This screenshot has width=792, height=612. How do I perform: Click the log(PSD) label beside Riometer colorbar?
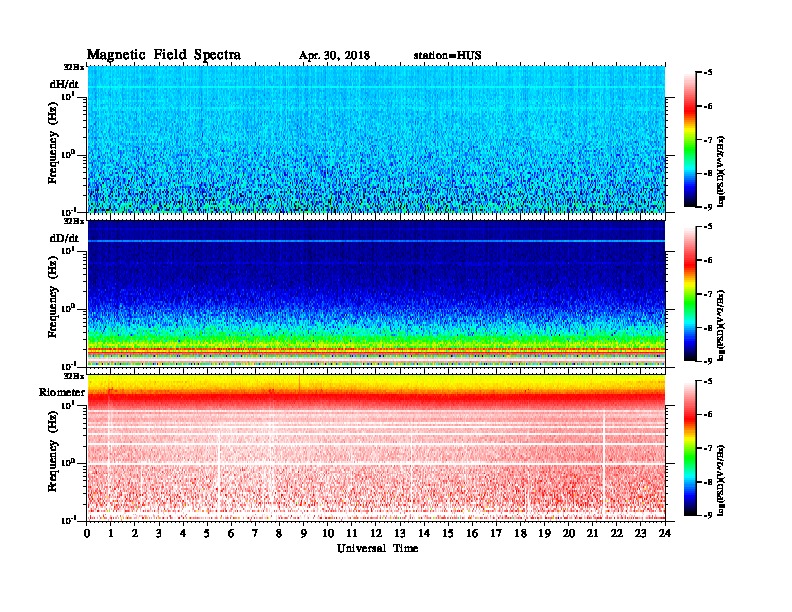click(721, 480)
